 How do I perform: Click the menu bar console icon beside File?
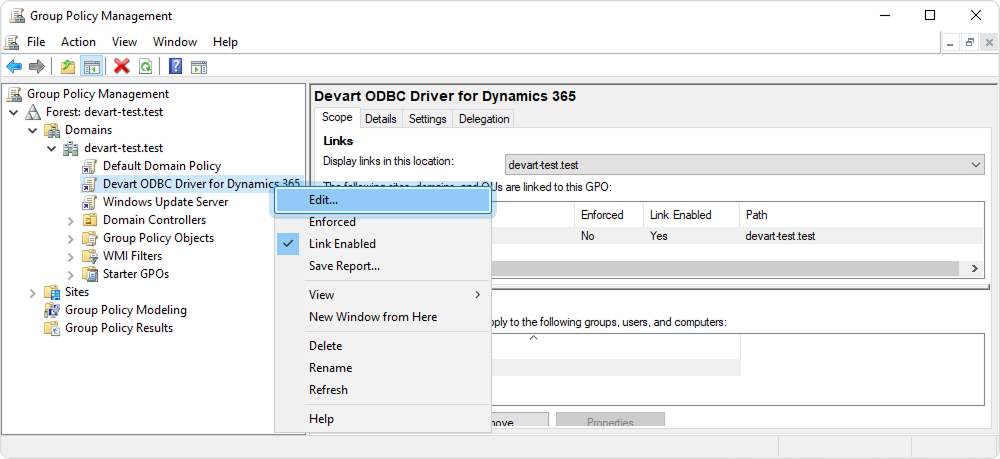coord(12,42)
